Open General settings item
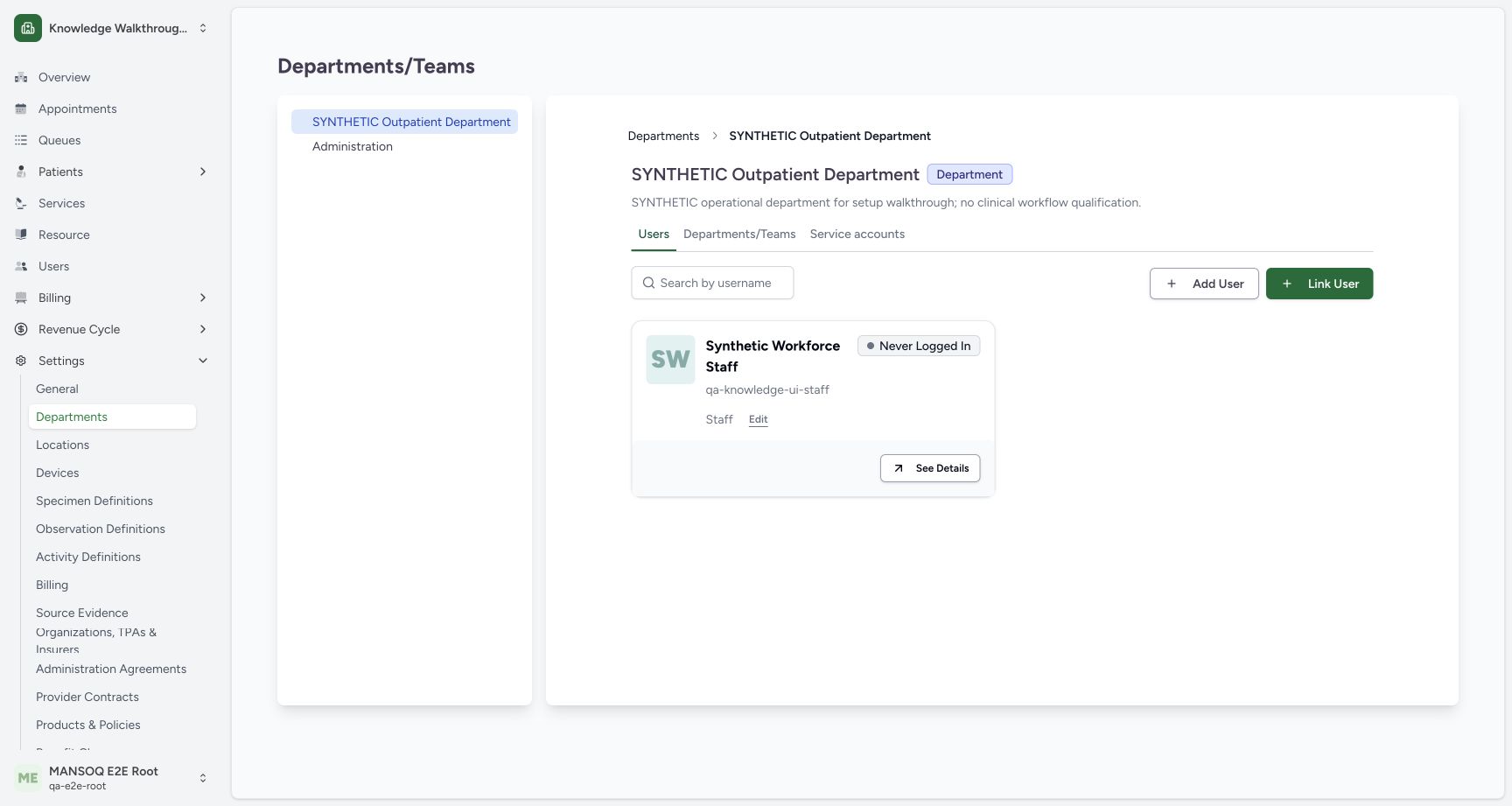Image resolution: width=1512 pixels, height=806 pixels. [112, 389]
